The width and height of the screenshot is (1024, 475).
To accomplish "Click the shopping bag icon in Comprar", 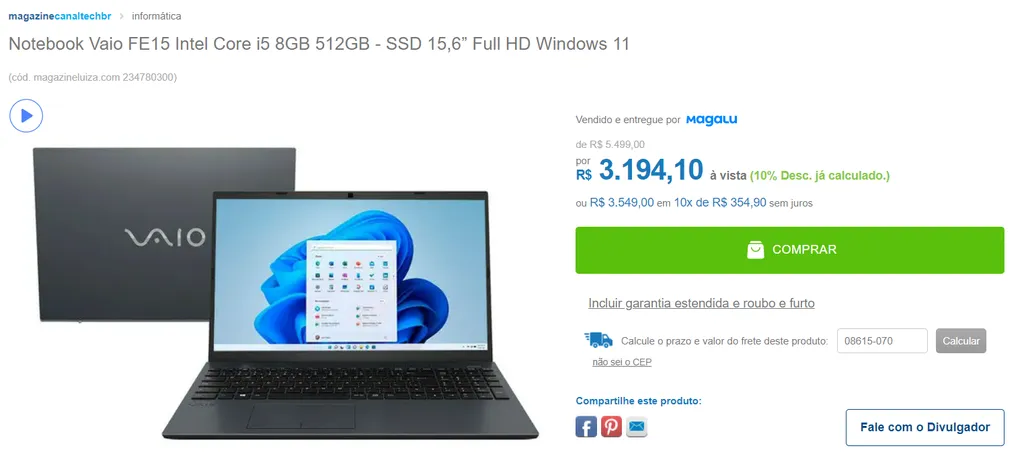I will [756, 250].
